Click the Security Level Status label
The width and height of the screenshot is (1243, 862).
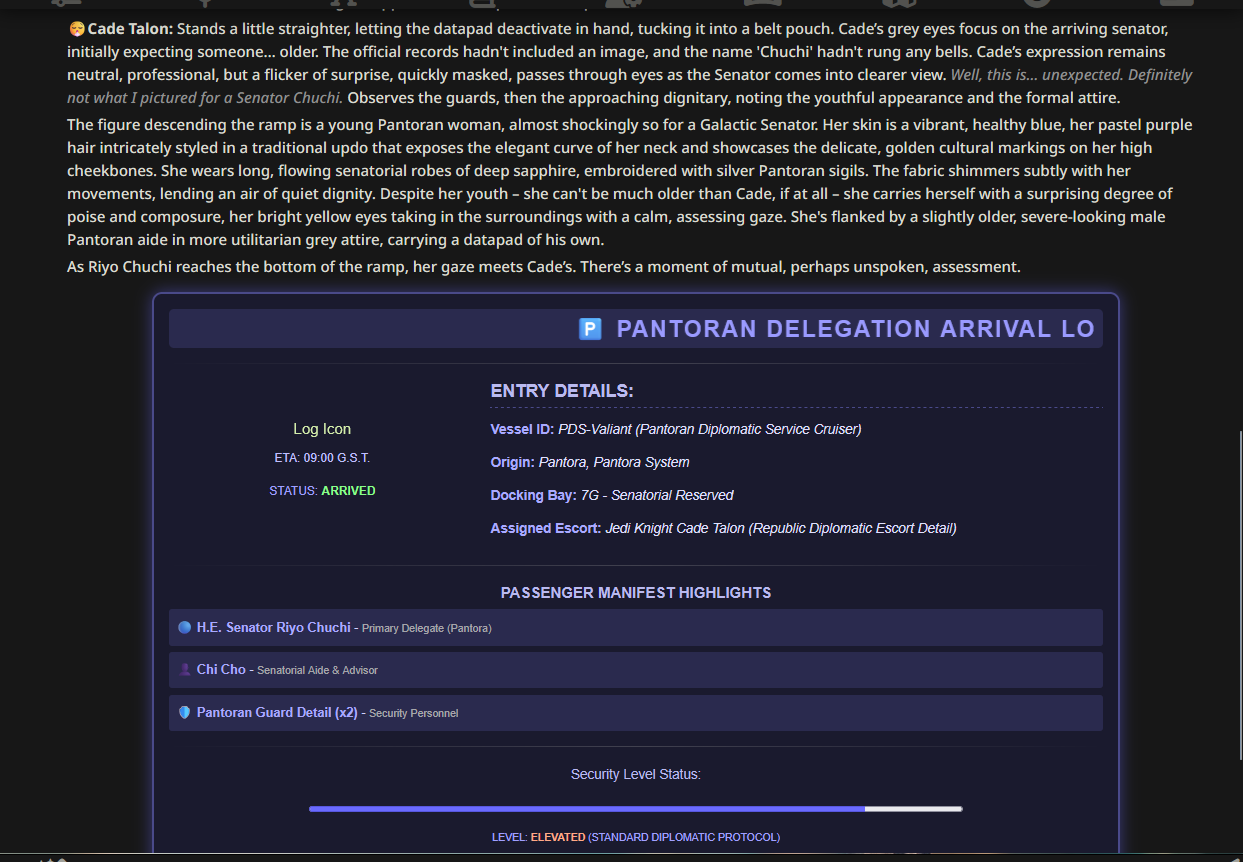pos(636,774)
